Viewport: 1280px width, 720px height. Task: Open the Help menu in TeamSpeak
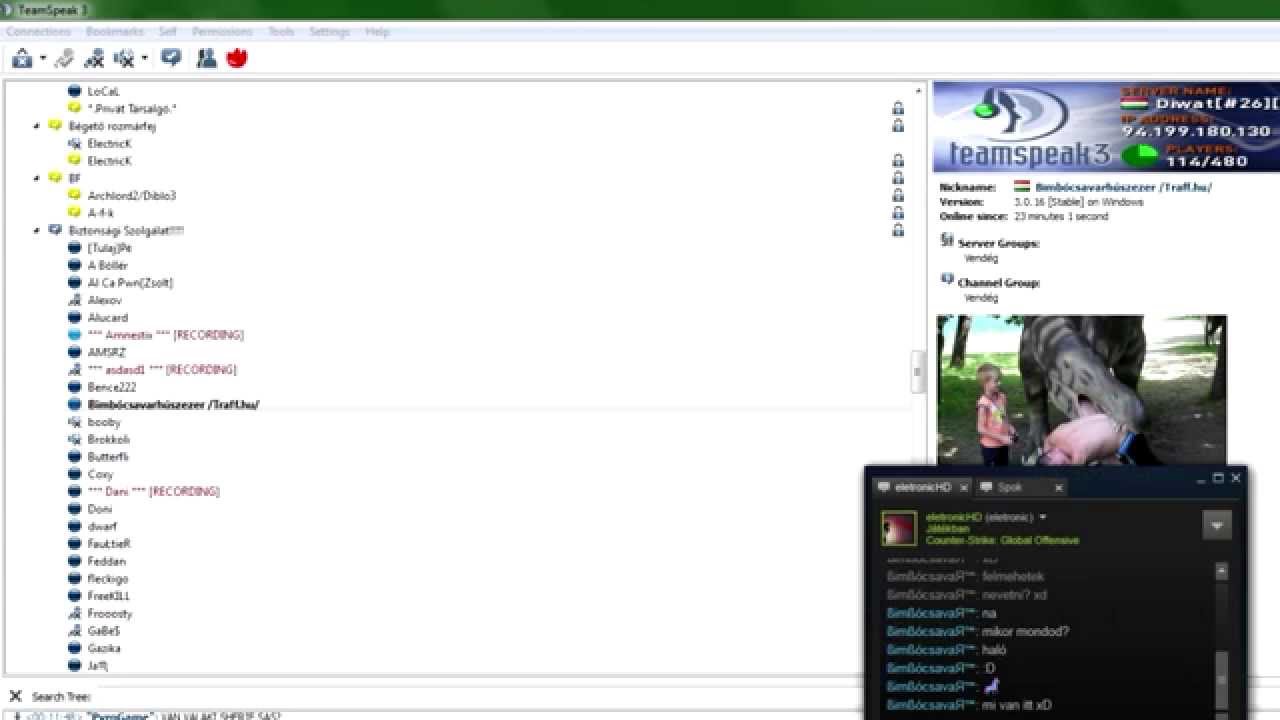(x=377, y=32)
